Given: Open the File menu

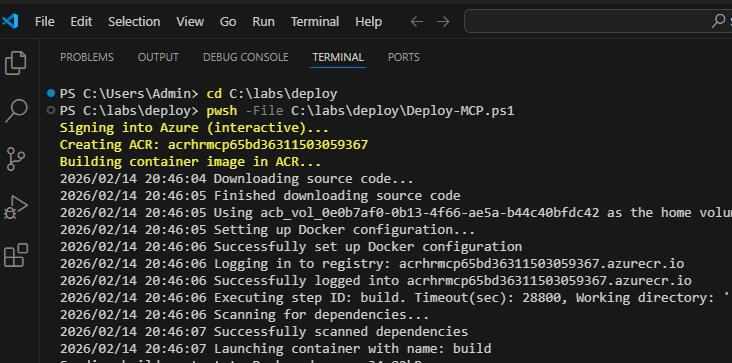Looking at the screenshot, I should [45, 21].
